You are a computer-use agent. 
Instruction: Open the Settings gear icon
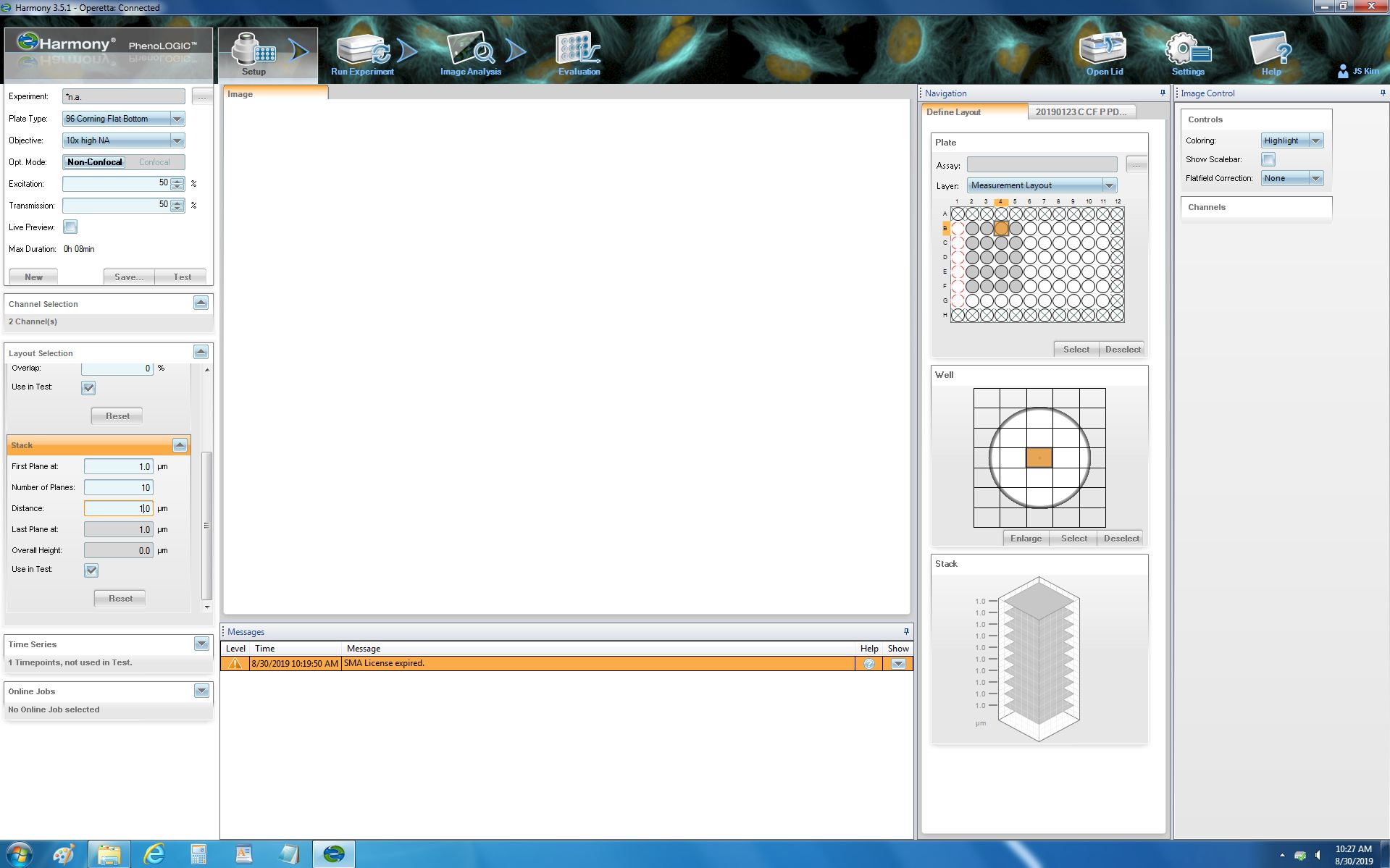pyautogui.click(x=1188, y=54)
